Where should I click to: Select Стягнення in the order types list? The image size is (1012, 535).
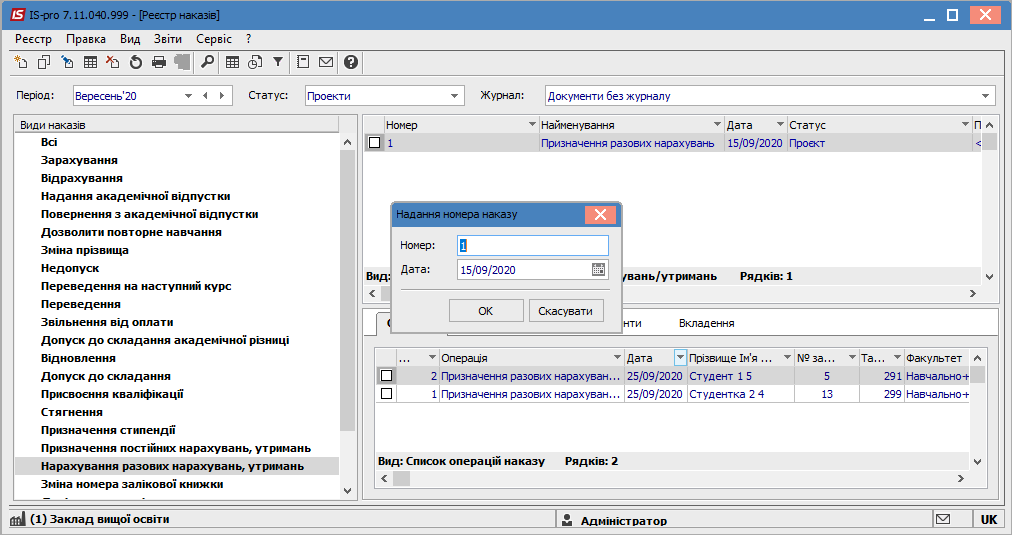point(72,412)
